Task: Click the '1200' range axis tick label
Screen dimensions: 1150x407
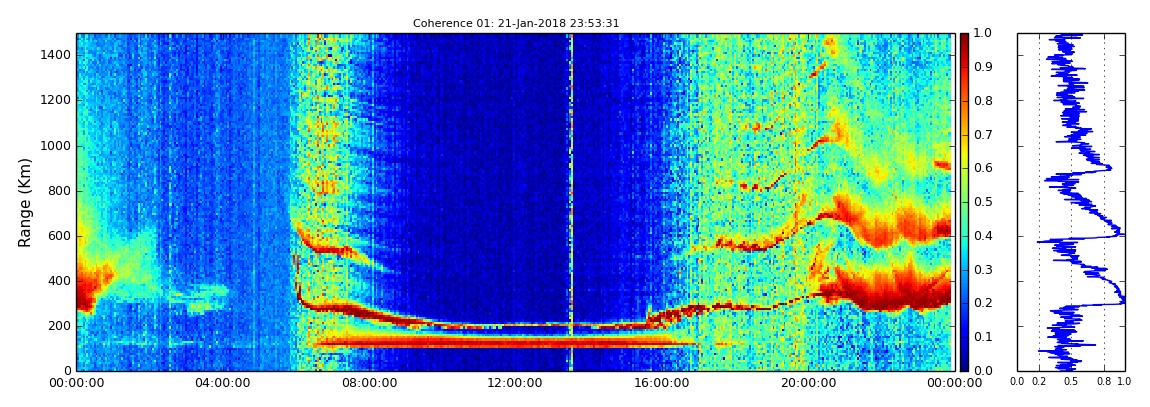Action: pos(57,100)
